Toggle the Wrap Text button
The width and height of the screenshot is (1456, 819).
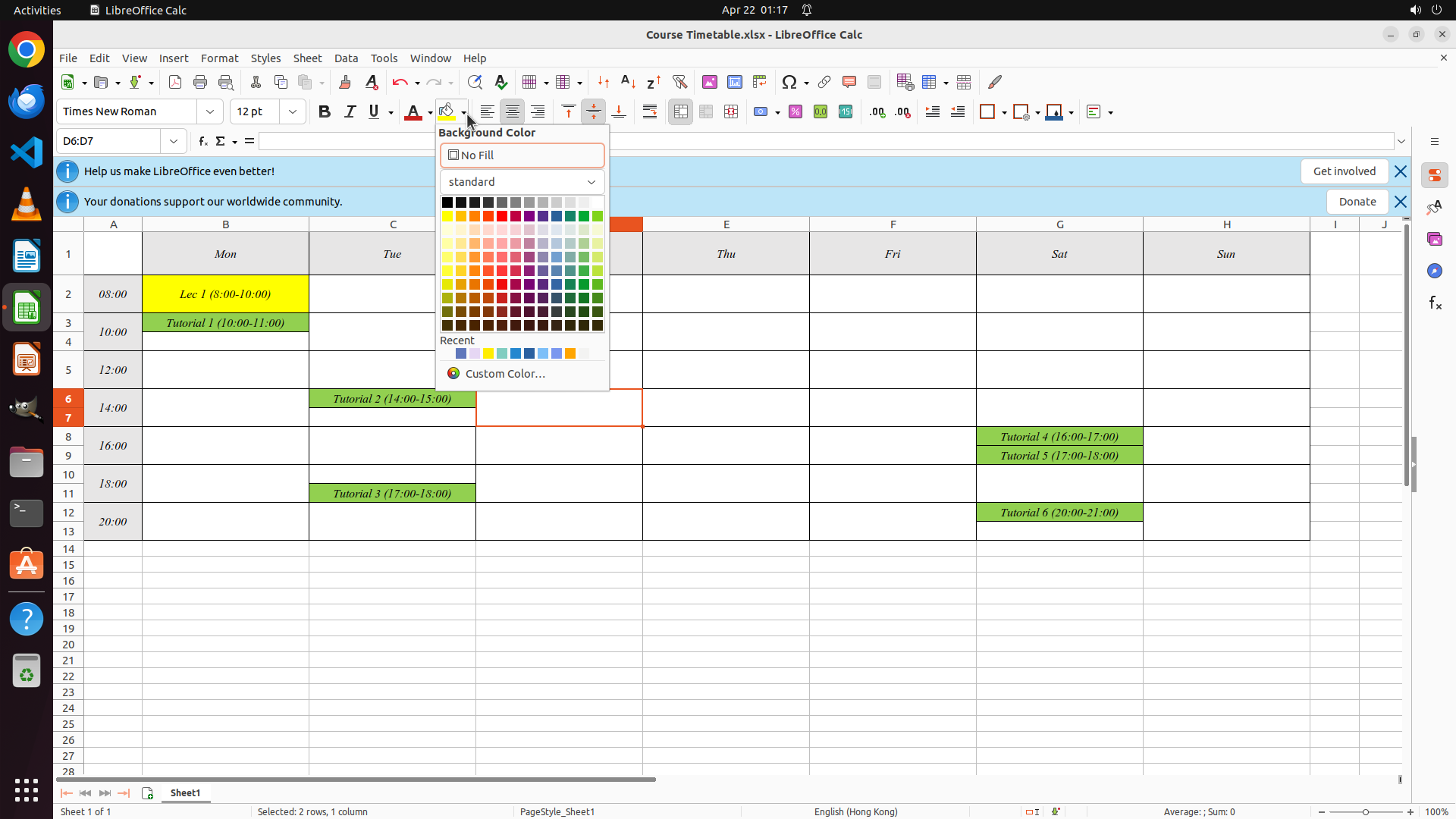pos(650,111)
